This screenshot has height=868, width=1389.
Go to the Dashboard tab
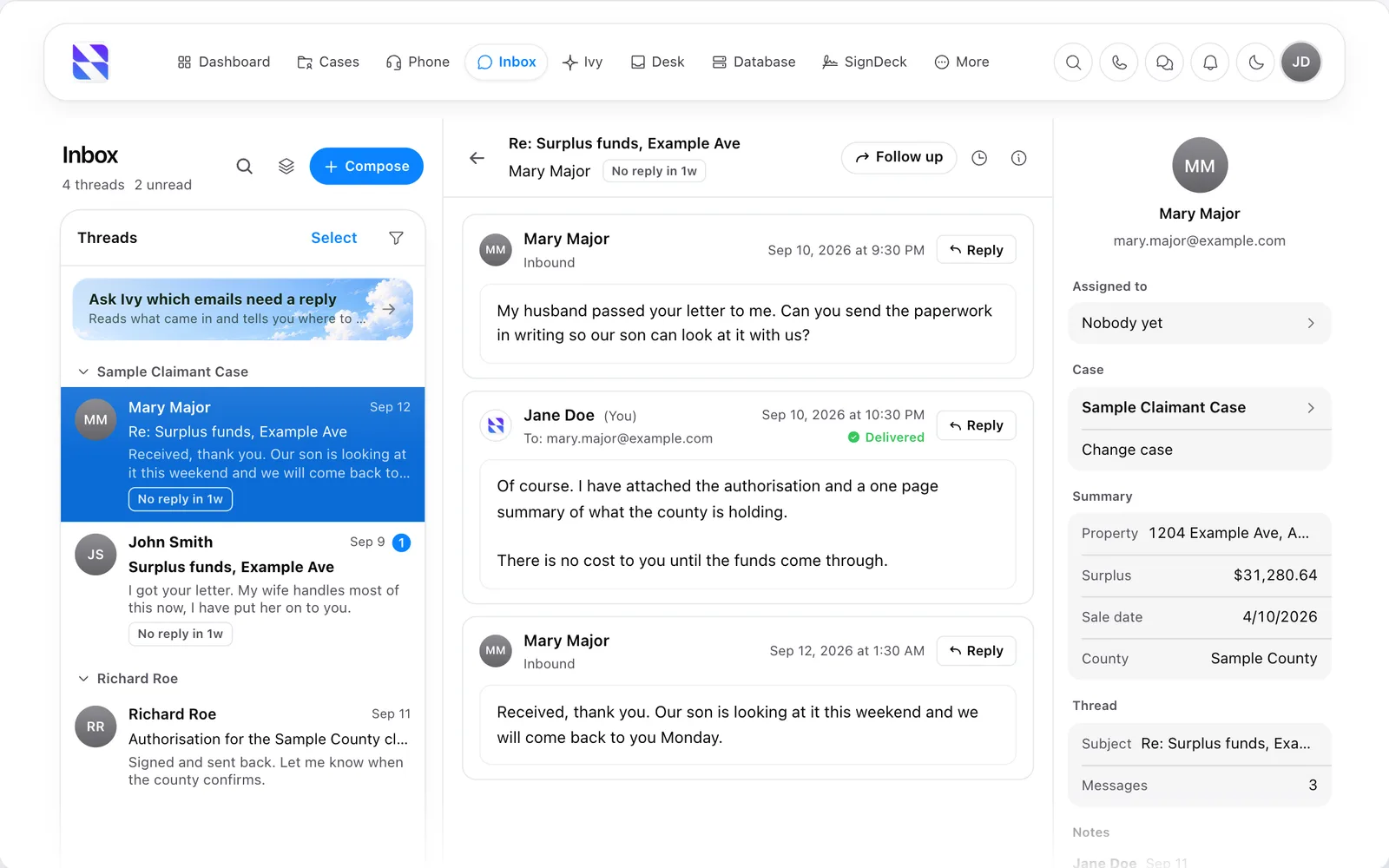pos(224,62)
